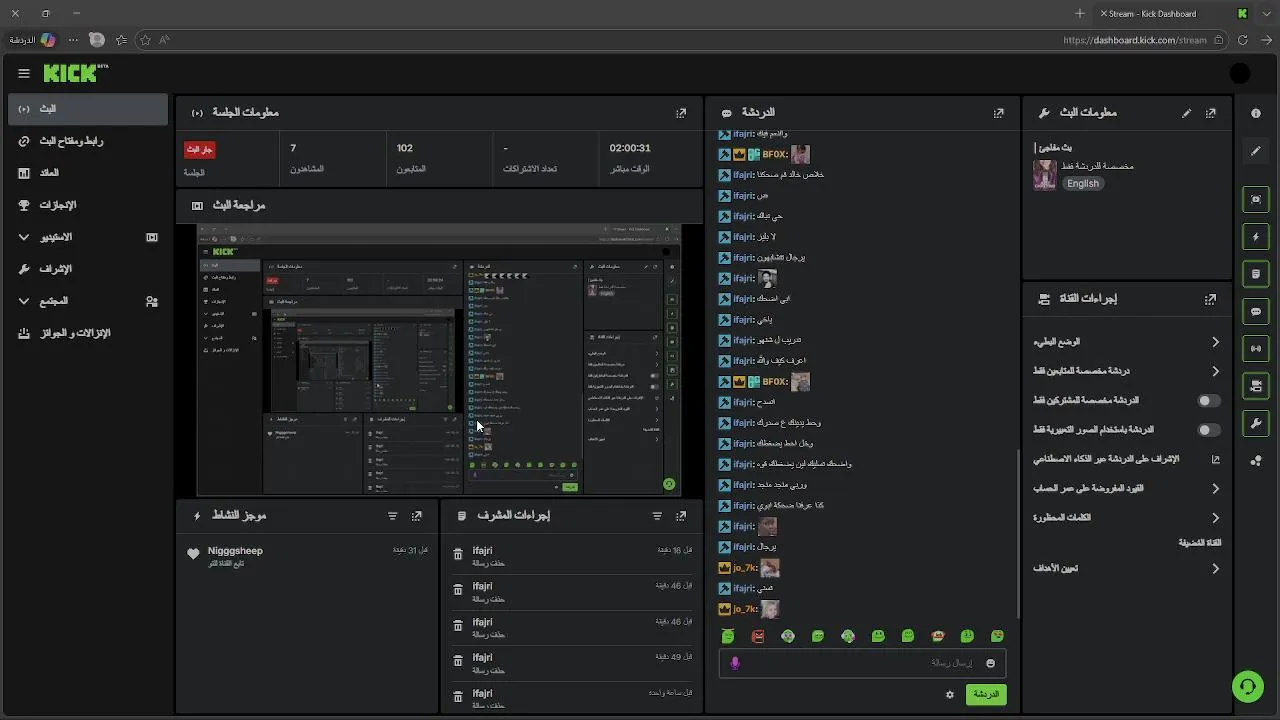Edit stream info with pencil icon in panel
The width and height of the screenshot is (1280, 720).
[x=1187, y=113]
